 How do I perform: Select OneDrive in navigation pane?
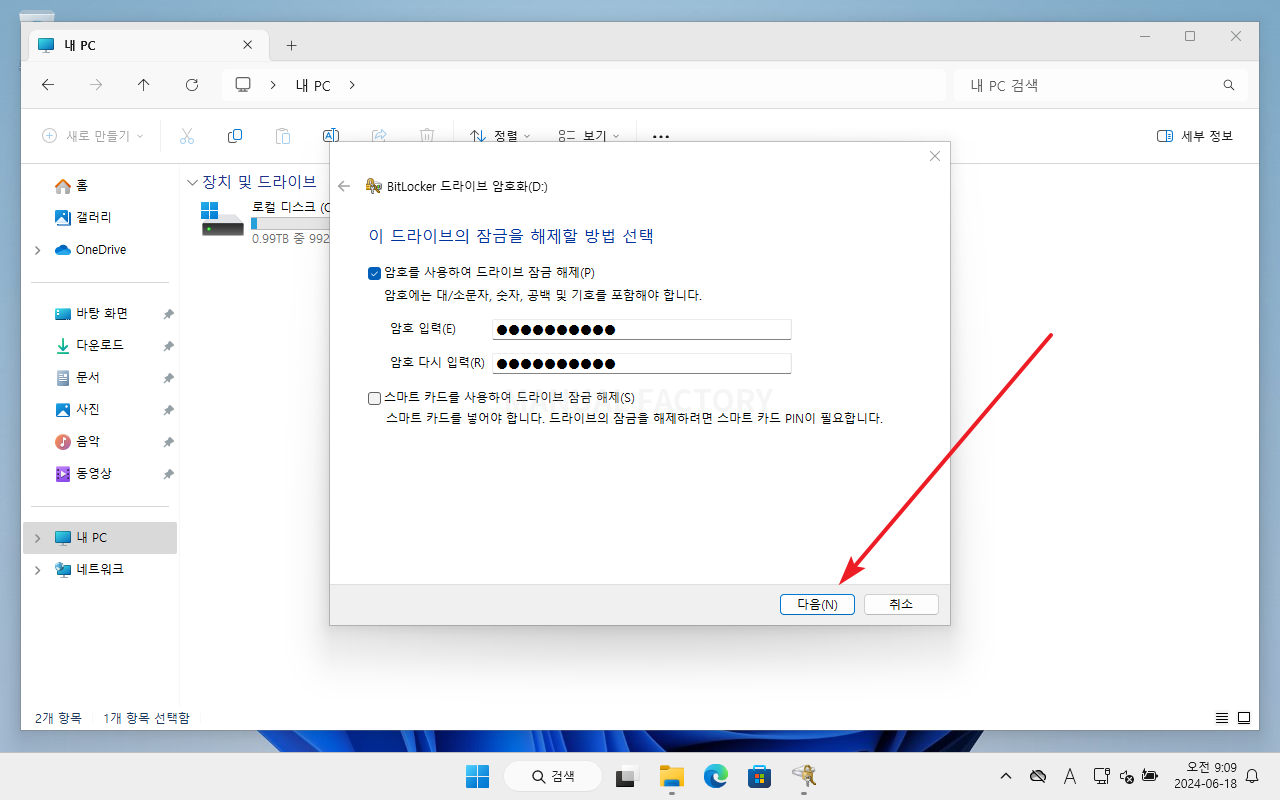click(99, 249)
